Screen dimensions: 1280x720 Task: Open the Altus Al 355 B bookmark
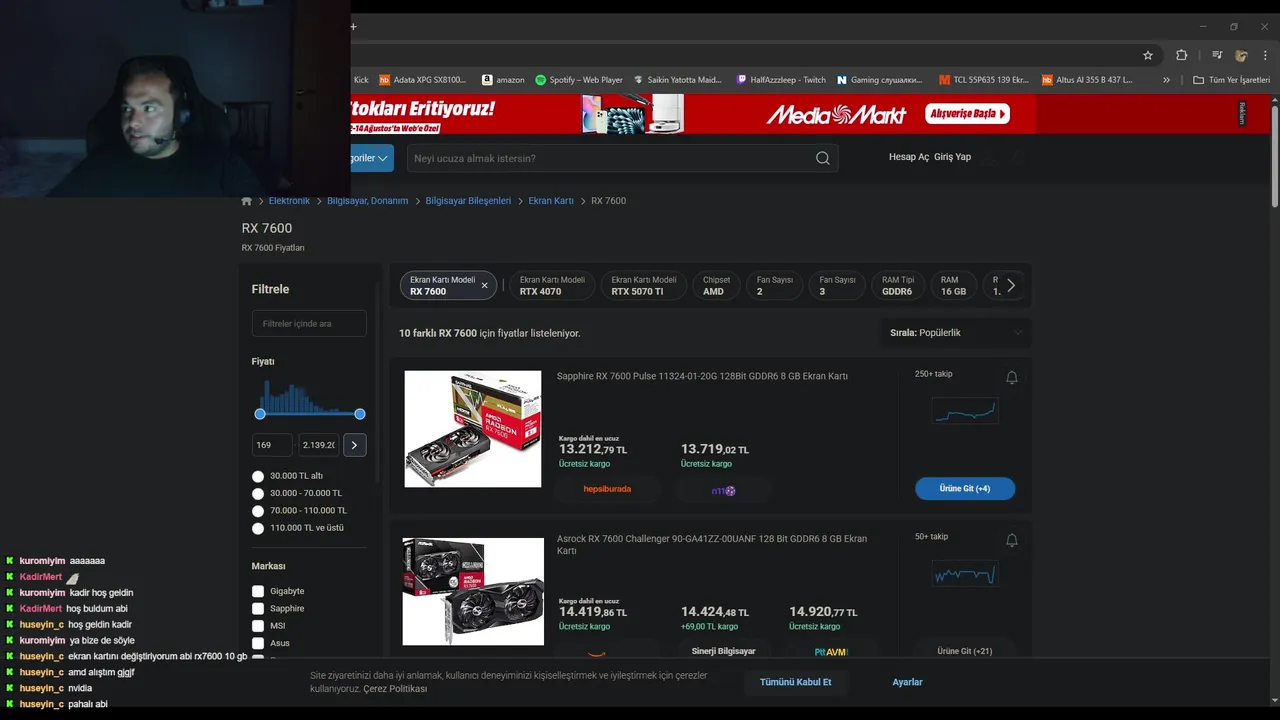click(1087, 80)
